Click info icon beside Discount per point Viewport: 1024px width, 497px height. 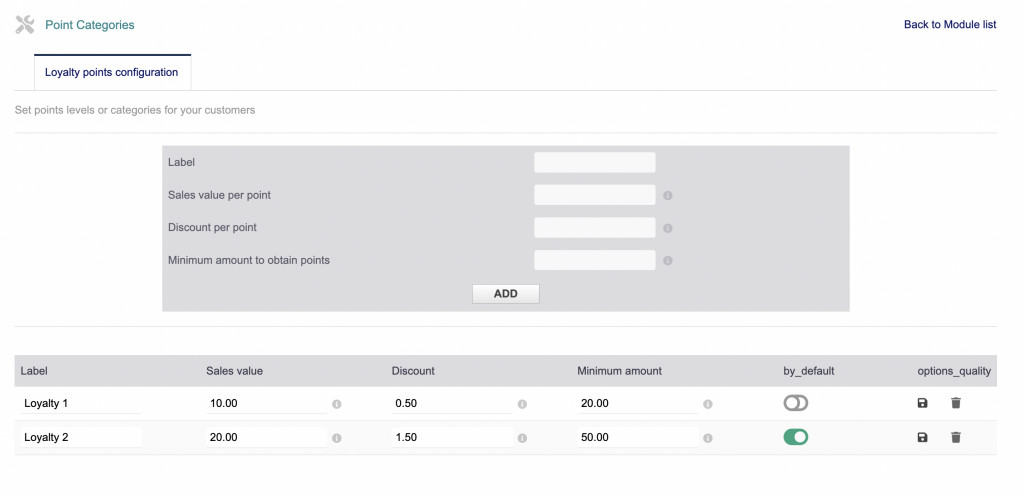(x=668, y=228)
